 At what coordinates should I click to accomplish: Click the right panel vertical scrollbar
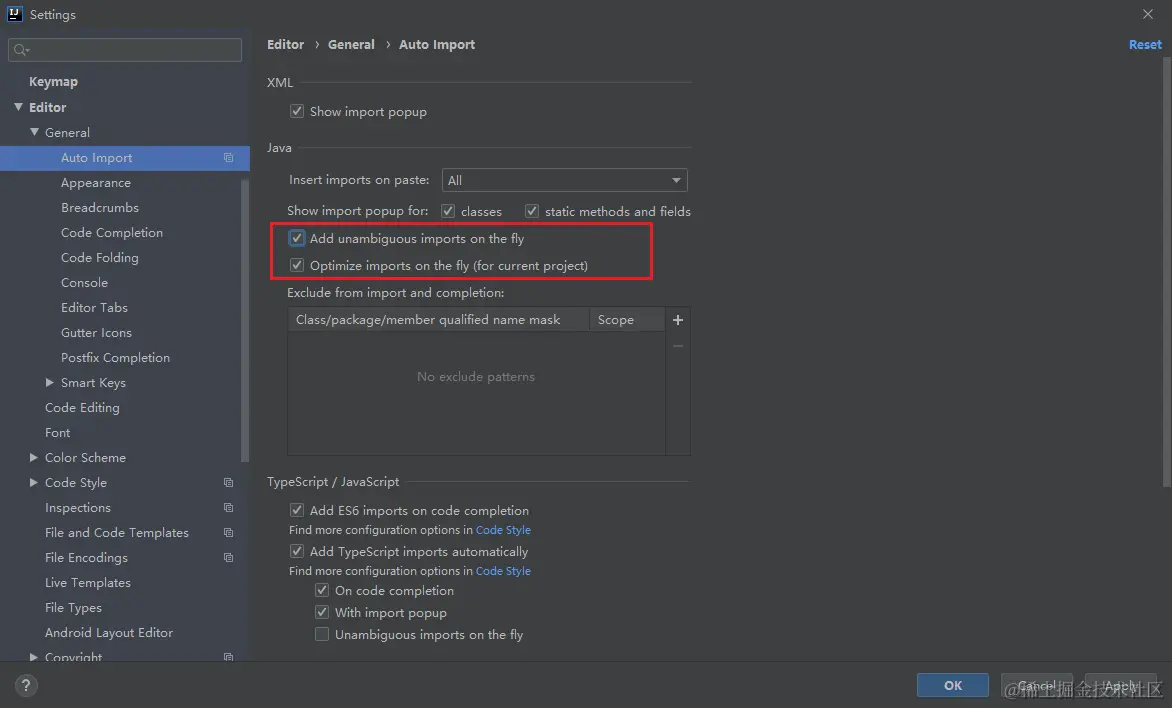point(1167,272)
